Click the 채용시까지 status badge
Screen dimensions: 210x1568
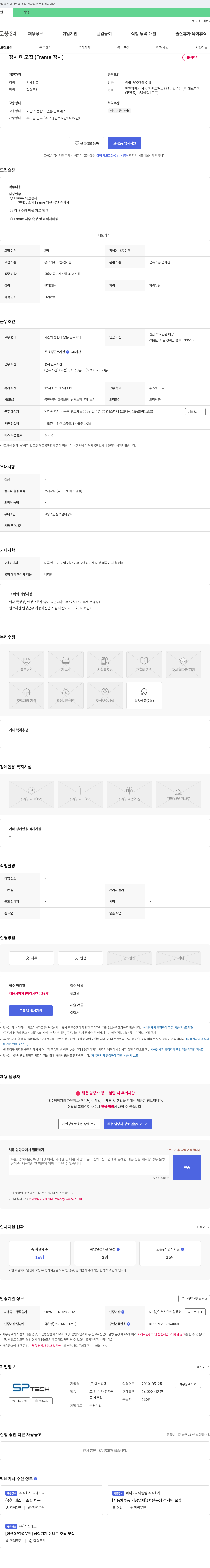pos(192,57)
